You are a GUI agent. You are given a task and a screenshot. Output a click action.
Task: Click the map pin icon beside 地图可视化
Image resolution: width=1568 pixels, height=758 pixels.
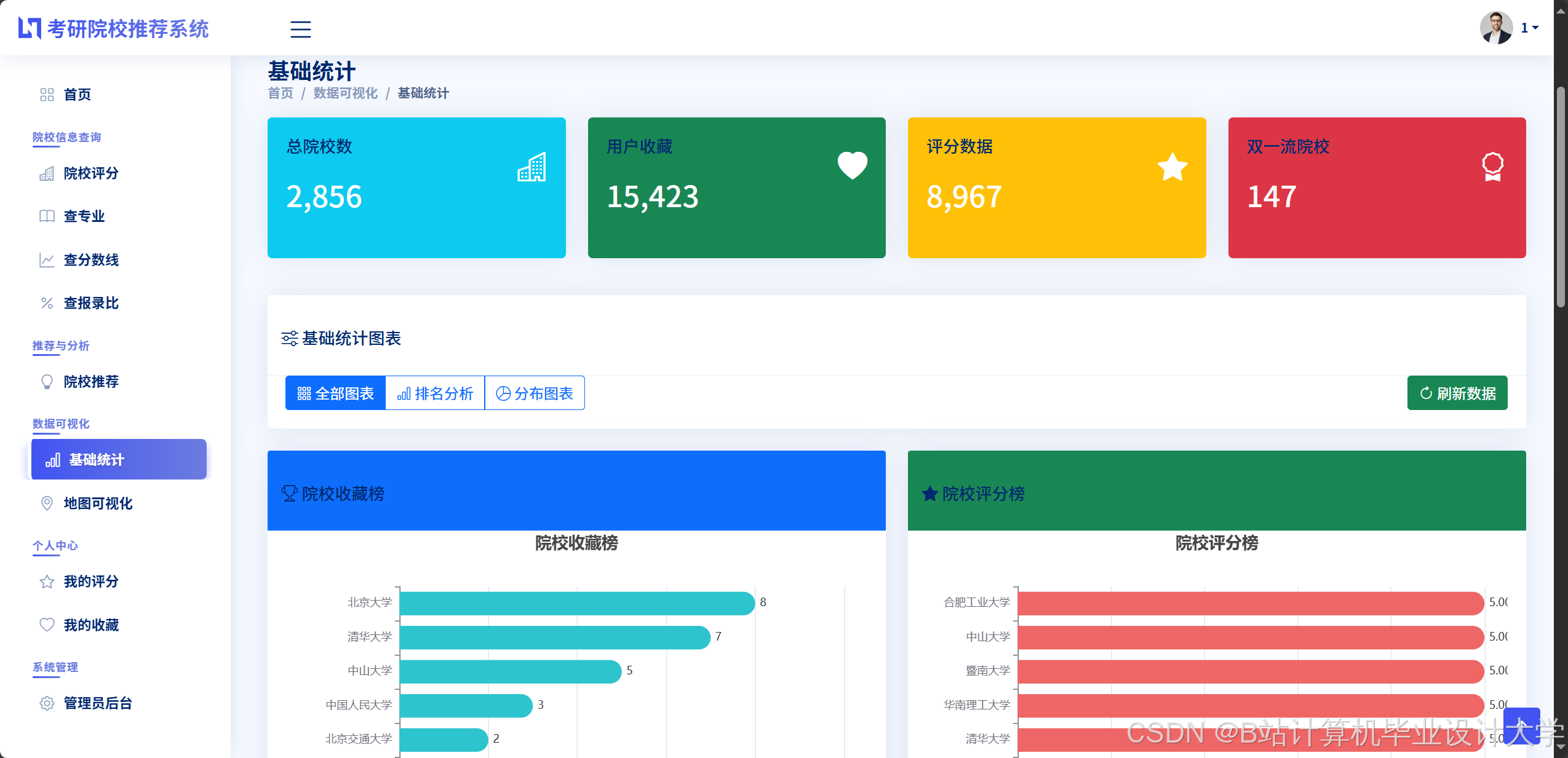point(47,503)
